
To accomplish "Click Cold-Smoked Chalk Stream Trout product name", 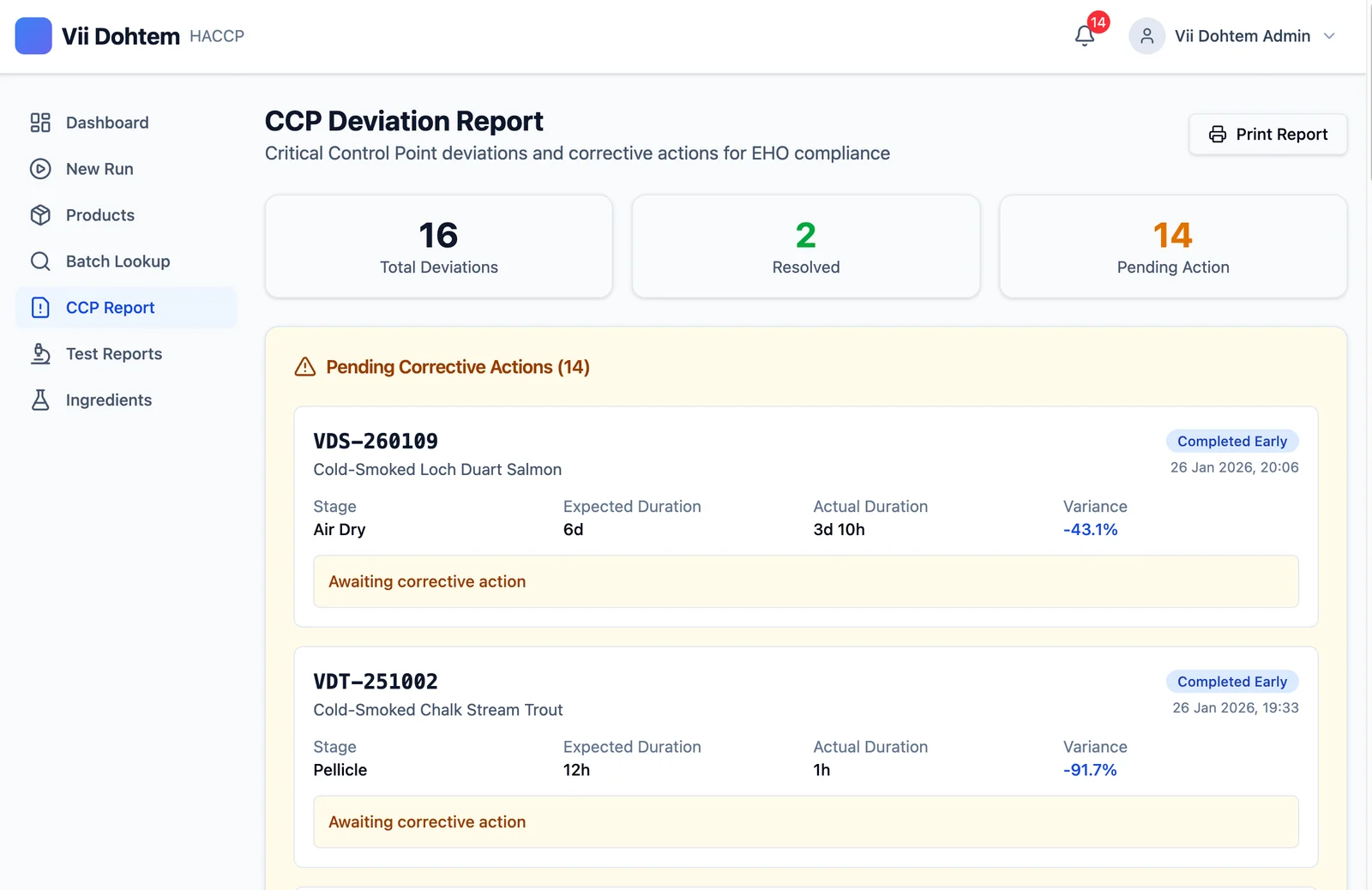I will pyautogui.click(x=438, y=710).
